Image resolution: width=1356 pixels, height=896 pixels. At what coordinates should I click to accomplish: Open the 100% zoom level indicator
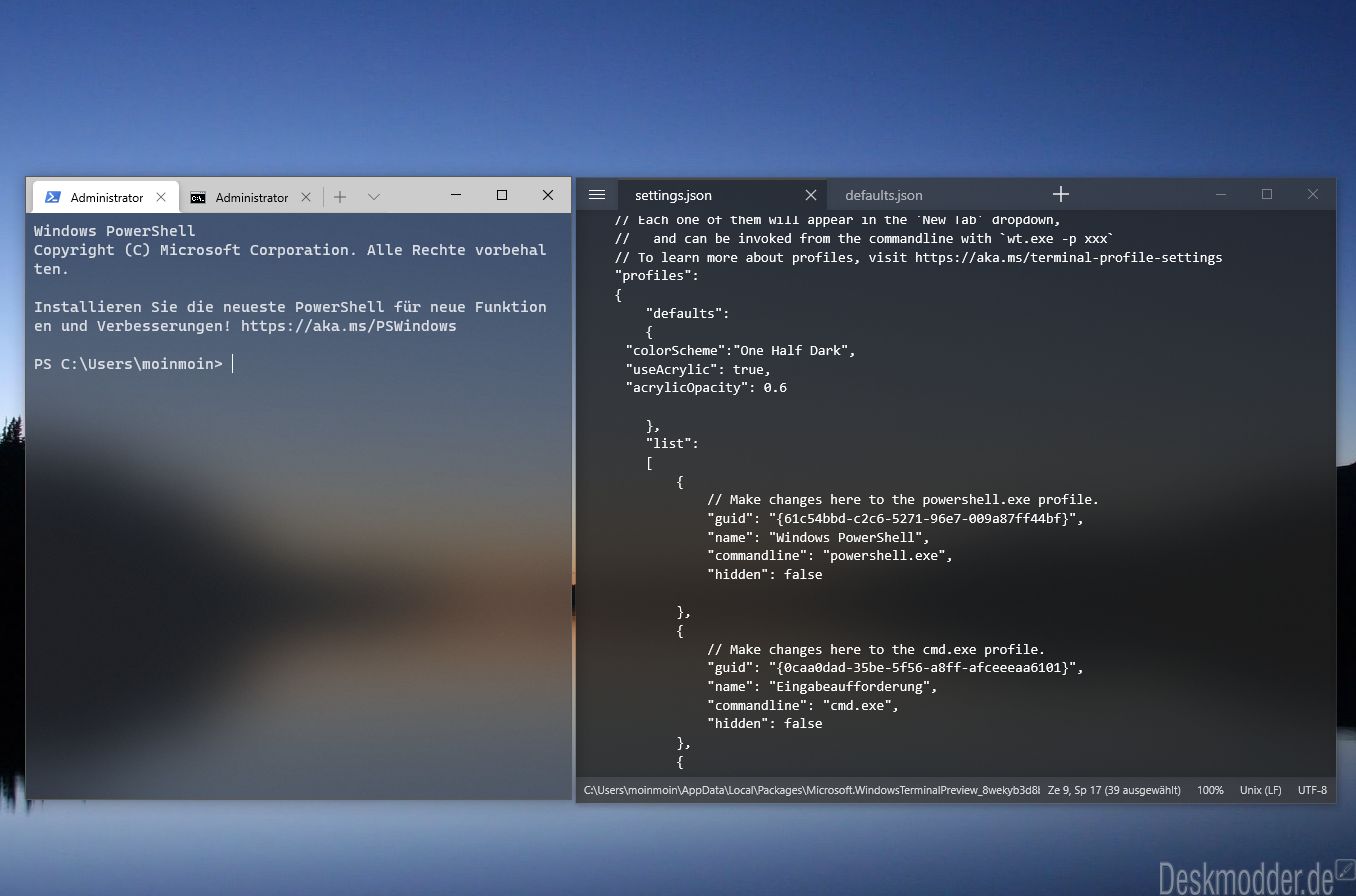pos(1210,790)
